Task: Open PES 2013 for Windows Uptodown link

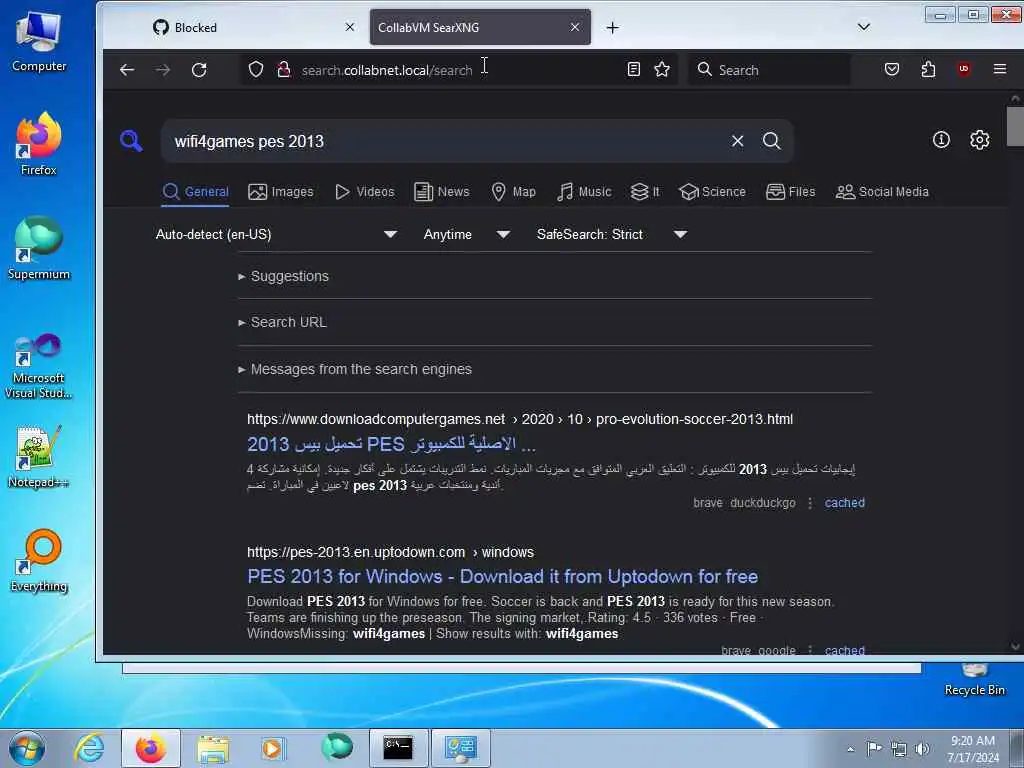Action: point(502,576)
